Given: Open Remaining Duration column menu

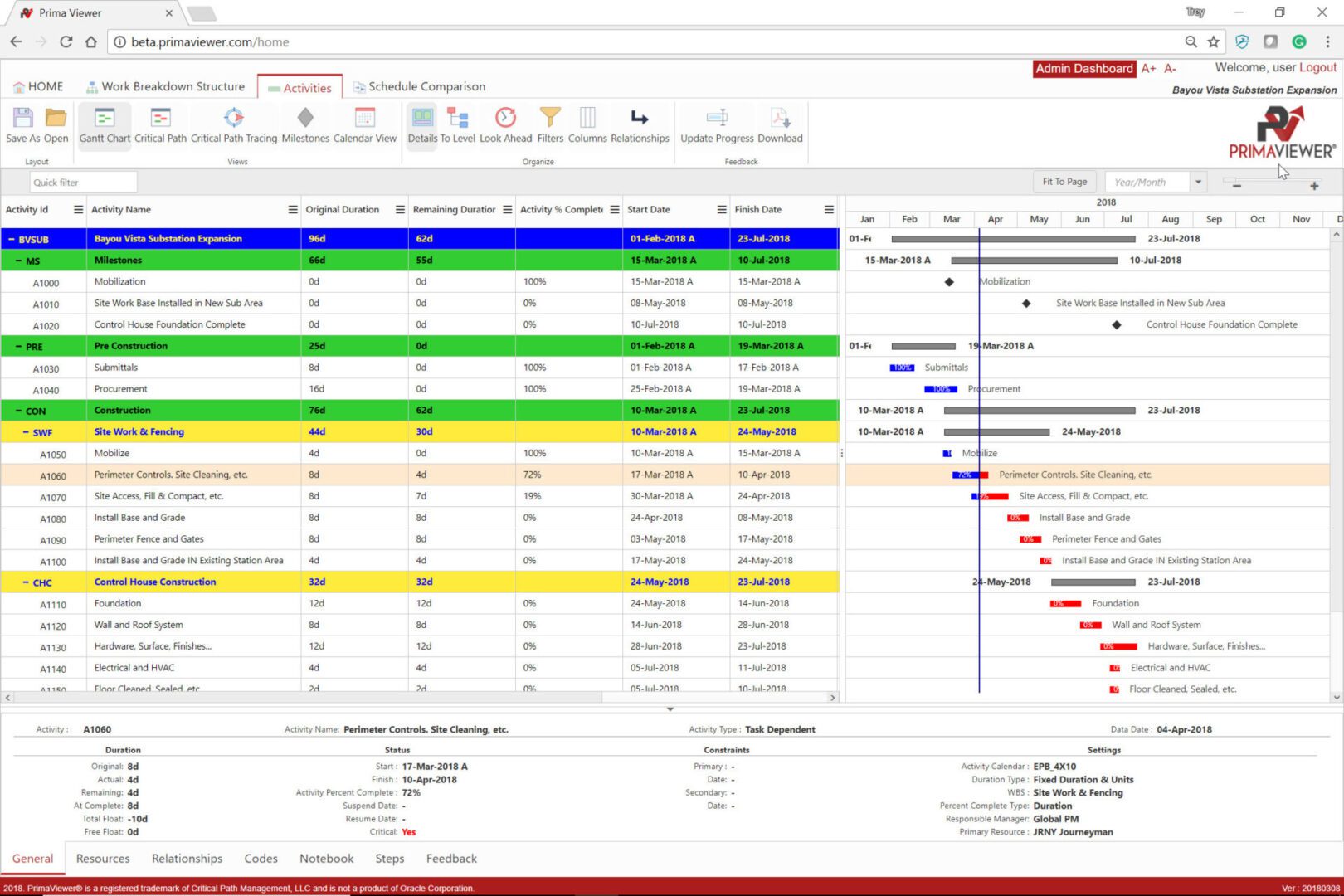Looking at the screenshot, I should (x=508, y=210).
